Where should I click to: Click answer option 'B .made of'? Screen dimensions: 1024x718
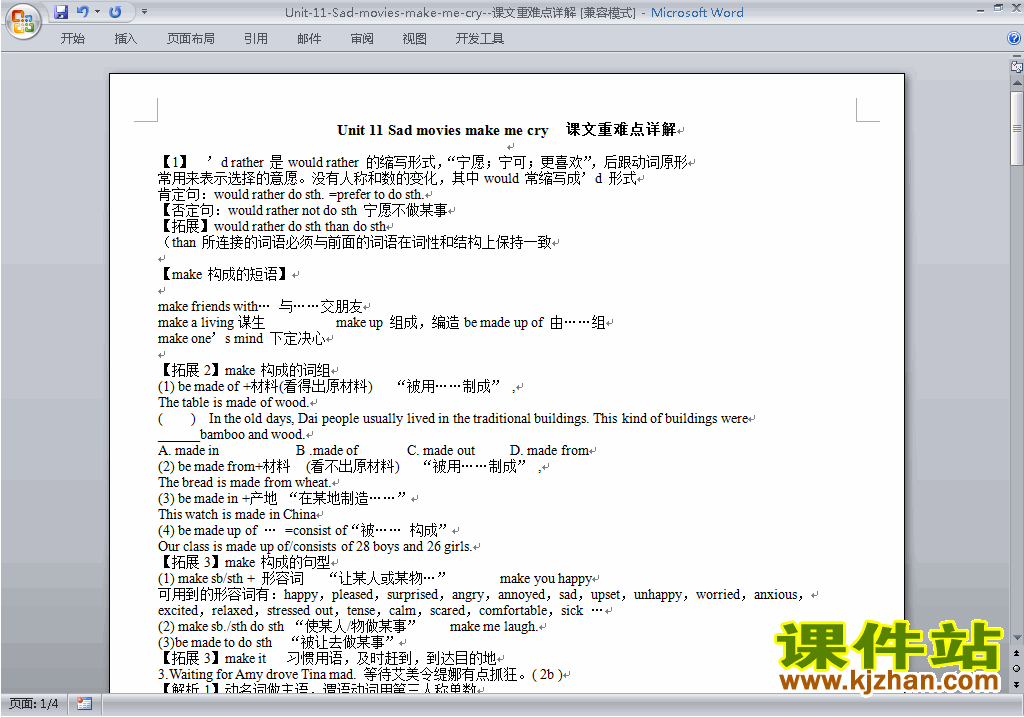(x=327, y=450)
